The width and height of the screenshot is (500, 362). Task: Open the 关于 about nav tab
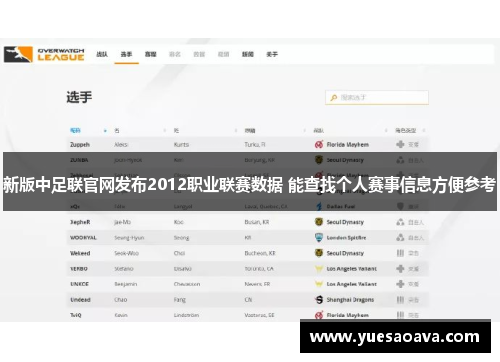pos(272,54)
